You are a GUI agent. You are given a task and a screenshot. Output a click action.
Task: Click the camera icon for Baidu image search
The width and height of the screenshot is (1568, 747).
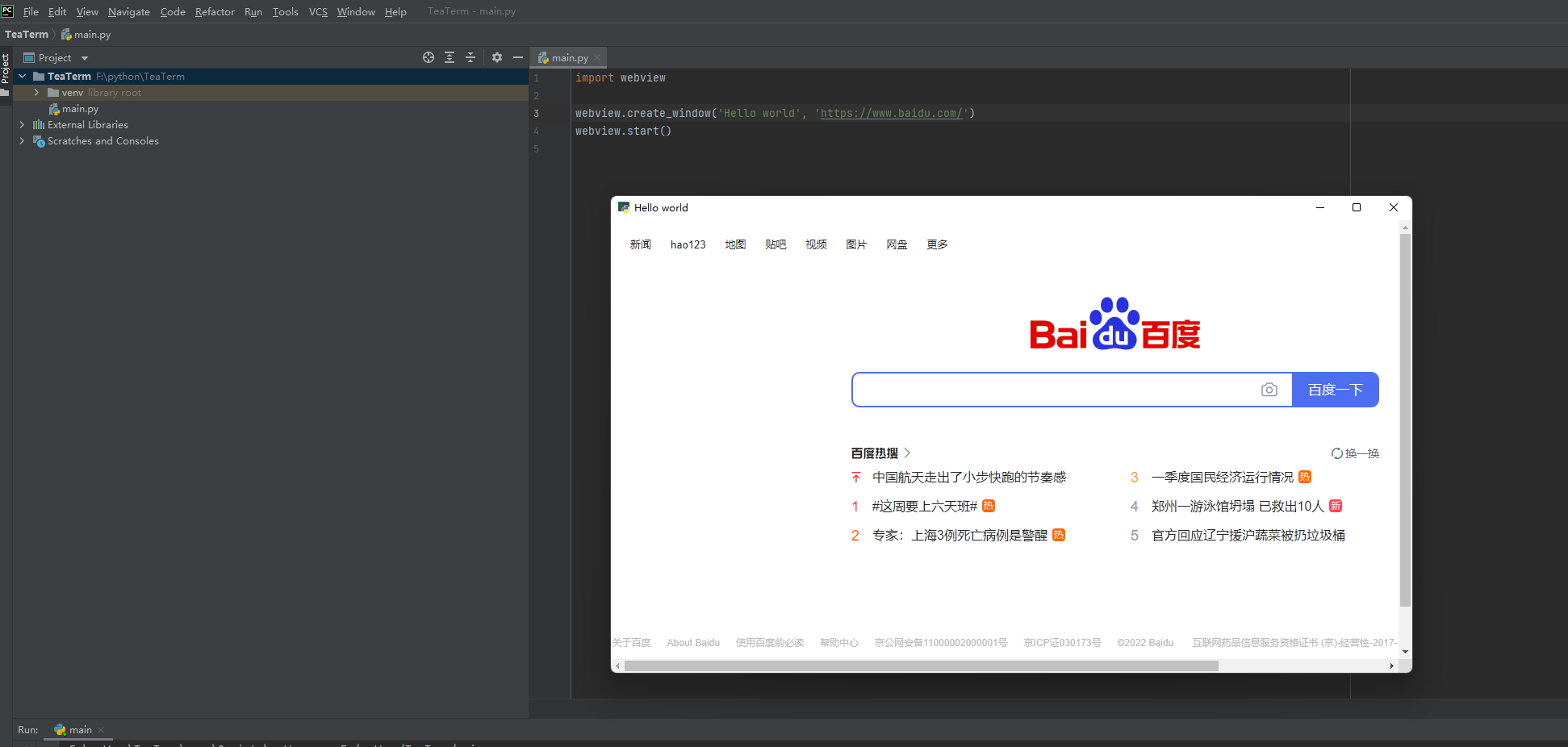coord(1269,389)
